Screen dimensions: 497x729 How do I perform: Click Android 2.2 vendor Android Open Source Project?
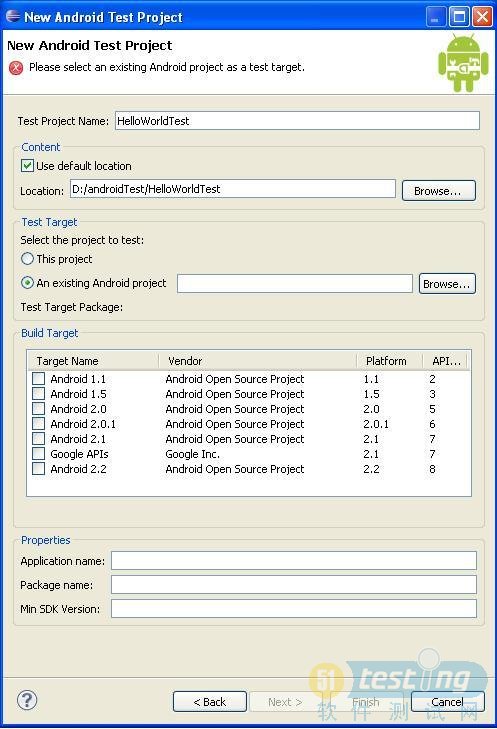(235, 469)
